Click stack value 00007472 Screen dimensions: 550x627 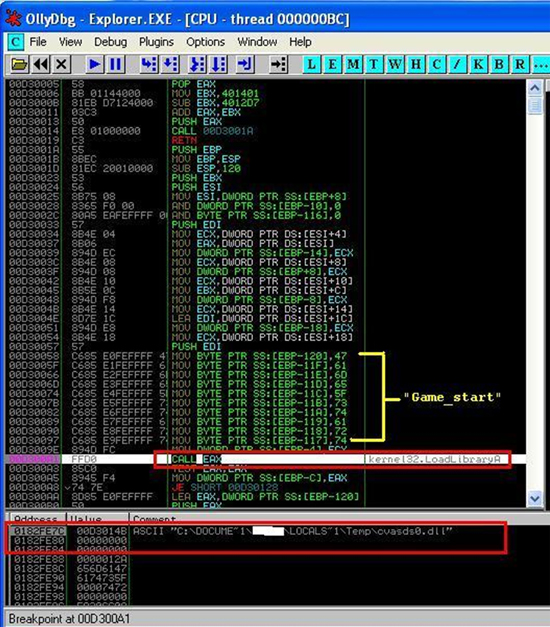pos(102,587)
